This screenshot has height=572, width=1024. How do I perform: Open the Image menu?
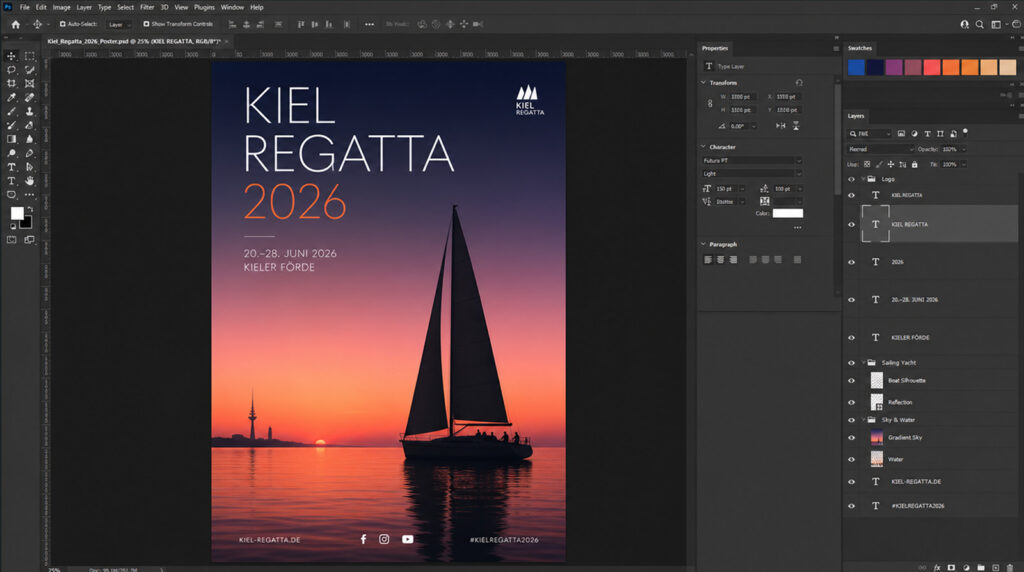tap(61, 7)
